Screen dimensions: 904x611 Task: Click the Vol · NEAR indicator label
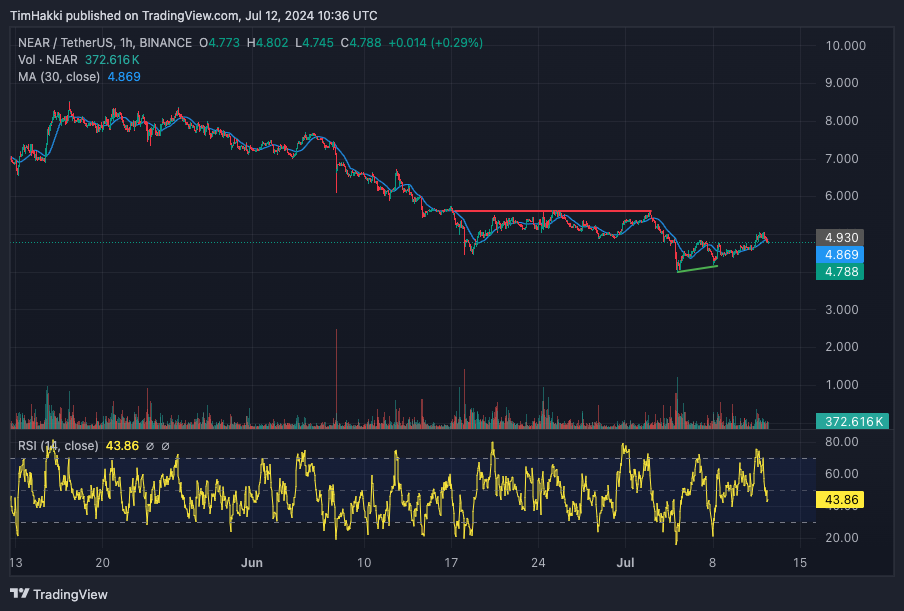pos(46,60)
